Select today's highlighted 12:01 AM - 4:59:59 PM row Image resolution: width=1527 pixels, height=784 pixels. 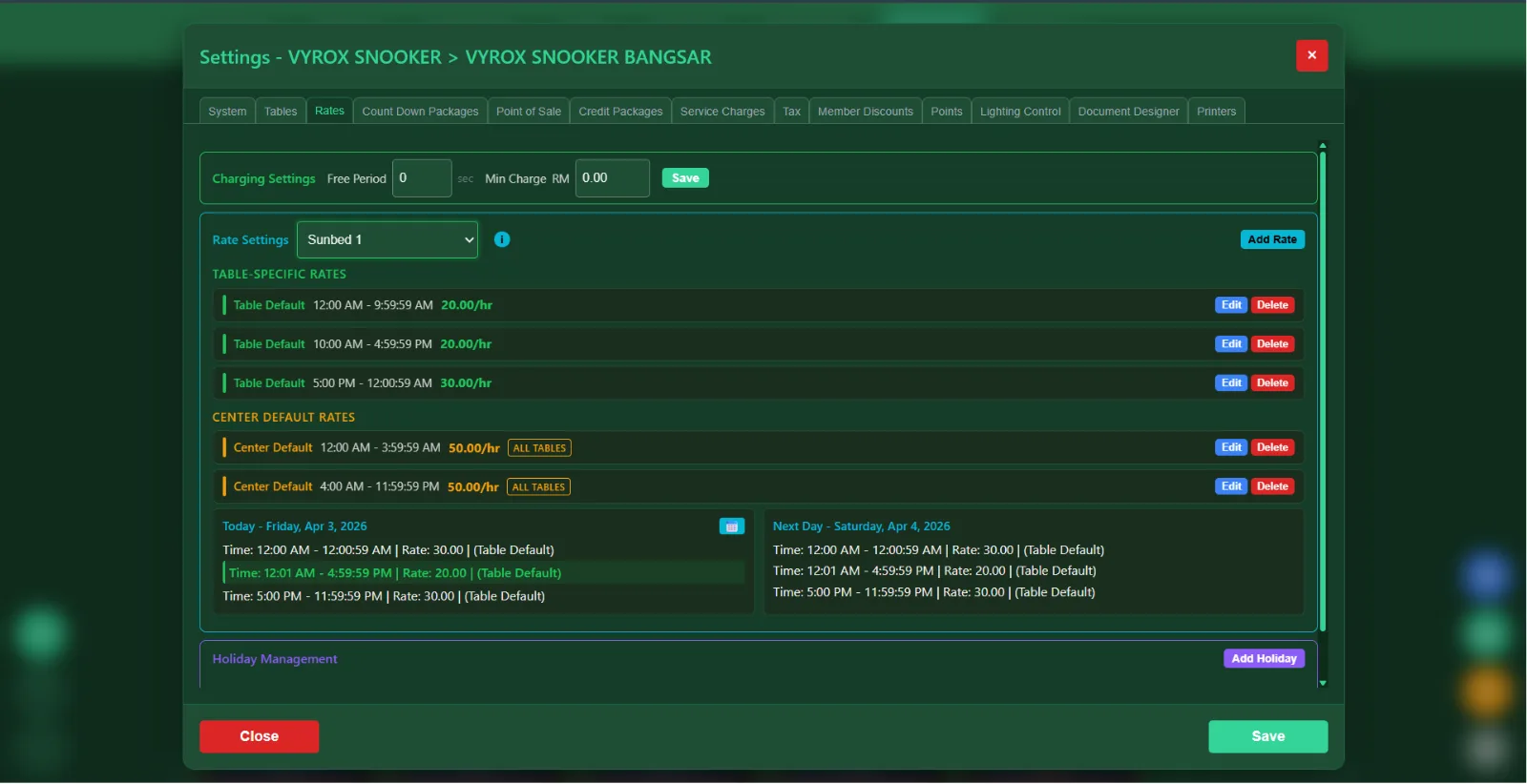483,573
